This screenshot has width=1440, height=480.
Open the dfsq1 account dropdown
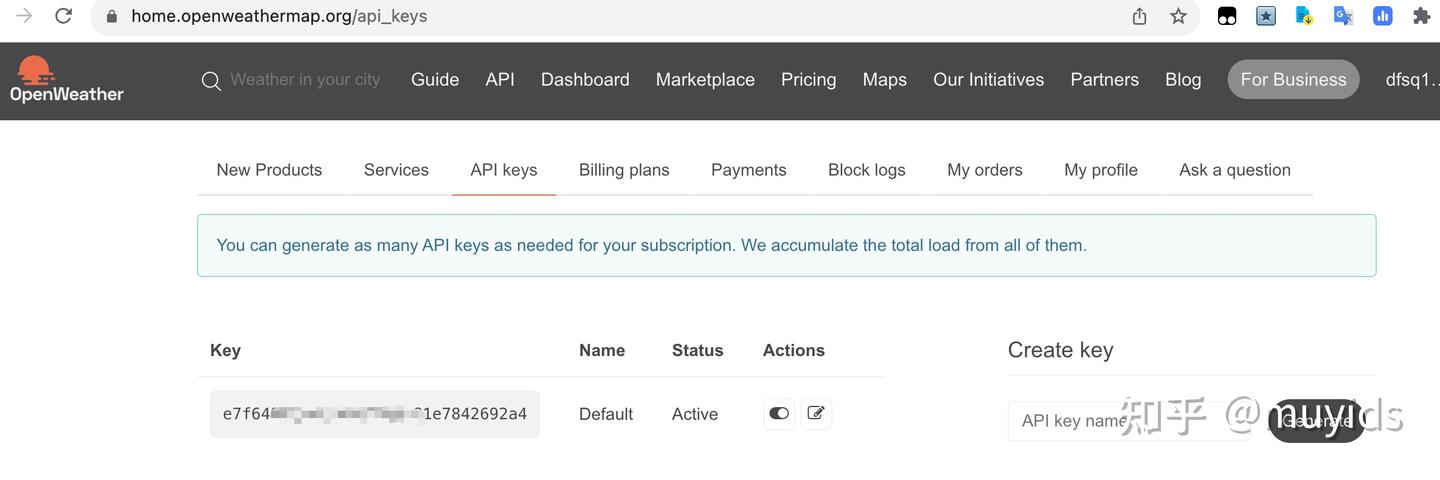(1410, 80)
